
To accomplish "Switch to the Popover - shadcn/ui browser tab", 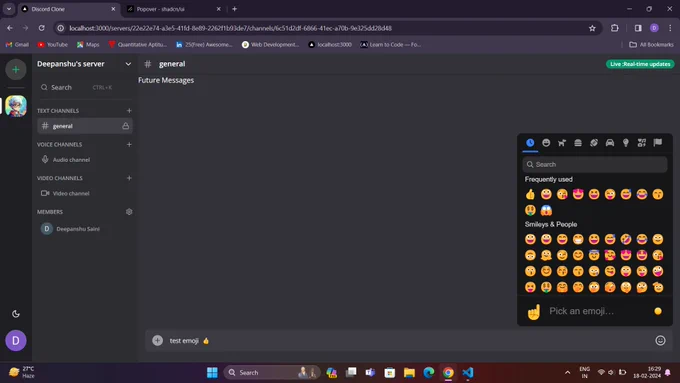I will [x=173, y=9].
